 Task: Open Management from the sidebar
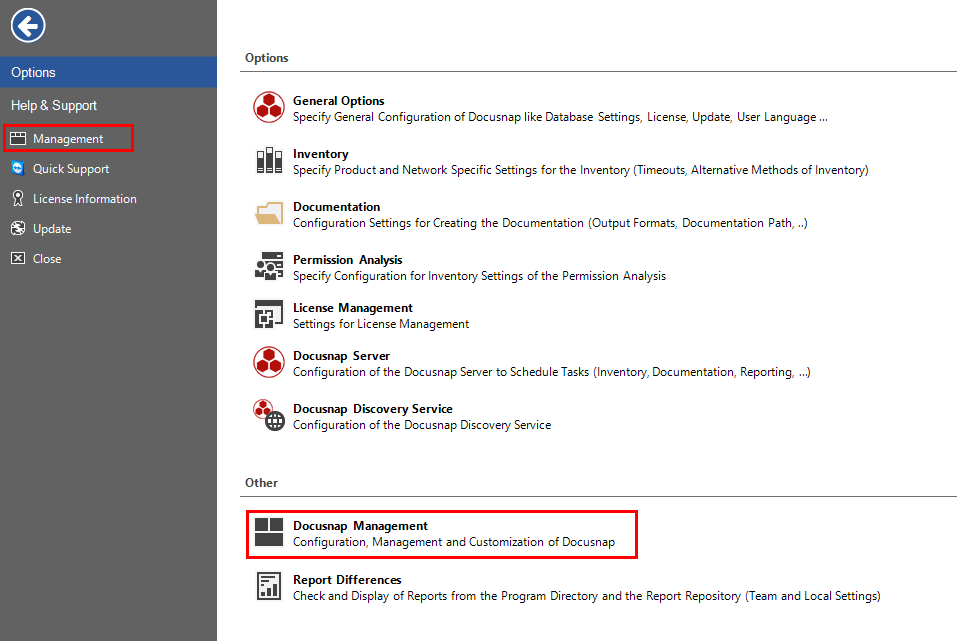68,139
